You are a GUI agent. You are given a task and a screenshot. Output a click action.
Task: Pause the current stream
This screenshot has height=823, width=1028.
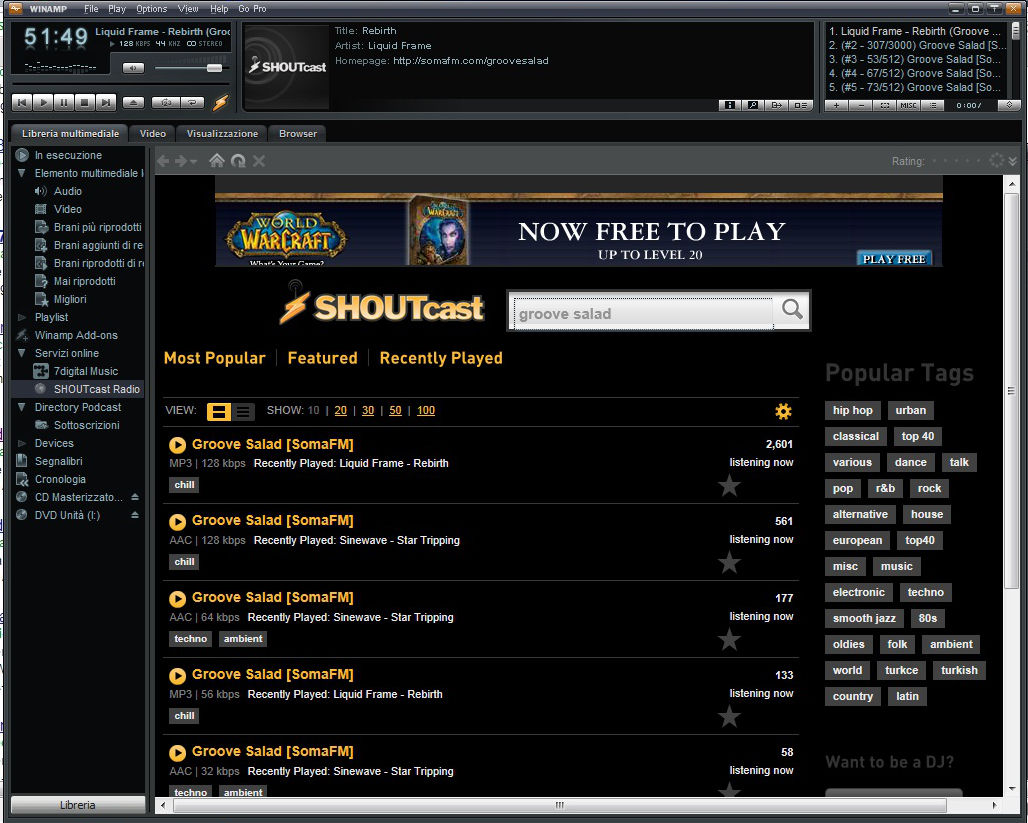point(64,102)
